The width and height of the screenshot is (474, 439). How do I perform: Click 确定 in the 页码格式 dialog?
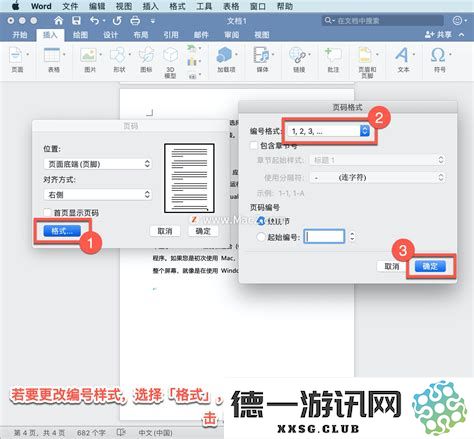coord(430,266)
